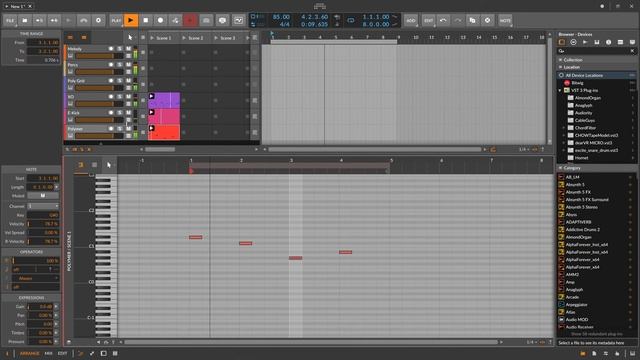Viewport: 640px width, 360px height.
Task: Select the Bitwig location
Action: pos(577,83)
